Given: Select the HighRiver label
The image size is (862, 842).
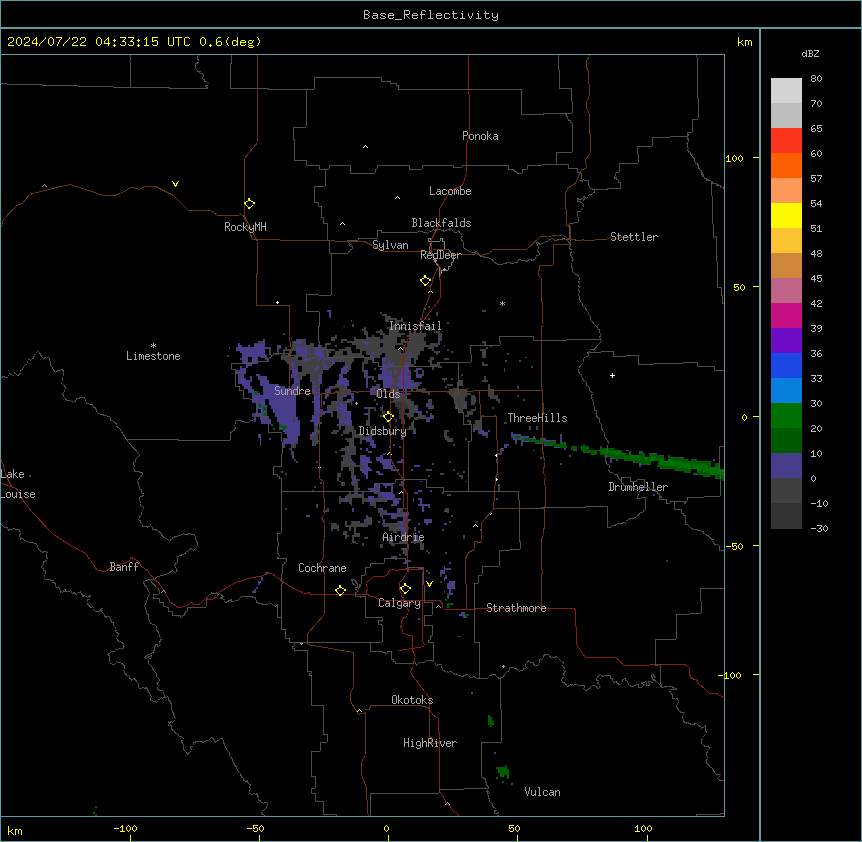Looking at the screenshot, I should coord(430,743).
